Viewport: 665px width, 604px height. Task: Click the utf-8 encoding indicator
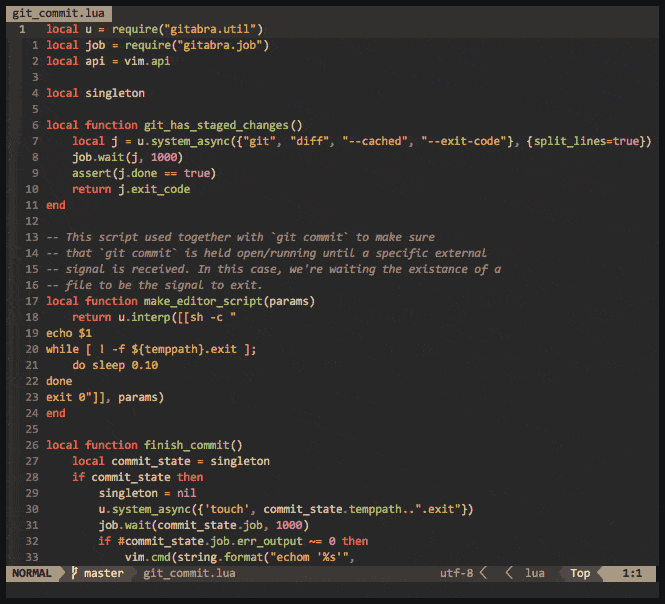[x=456, y=574]
